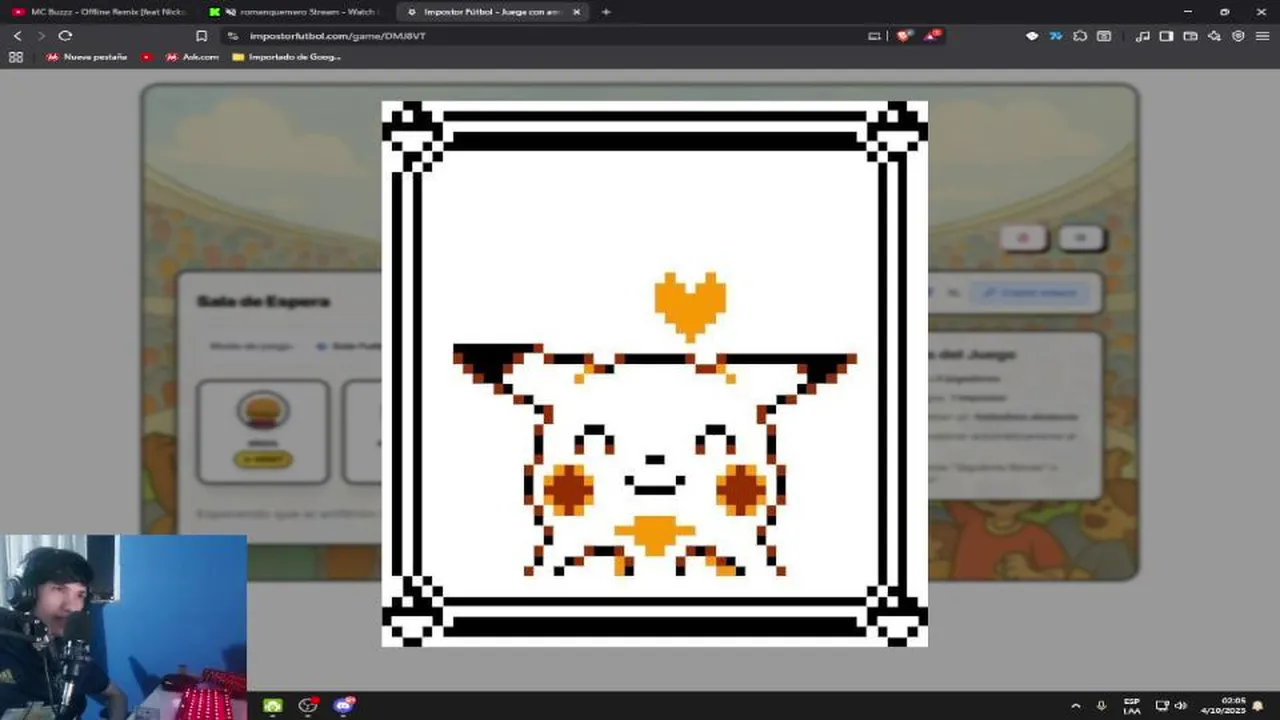
Task: Click the microphone icon in system tray
Action: (1101, 706)
